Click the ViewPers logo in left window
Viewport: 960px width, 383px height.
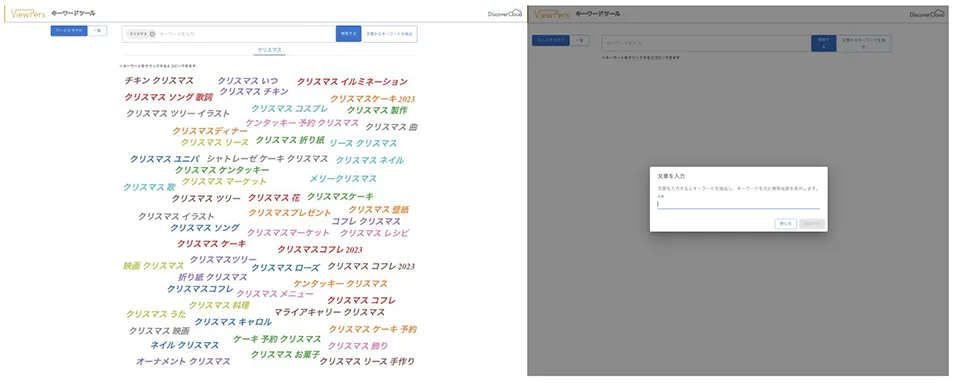point(28,13)
